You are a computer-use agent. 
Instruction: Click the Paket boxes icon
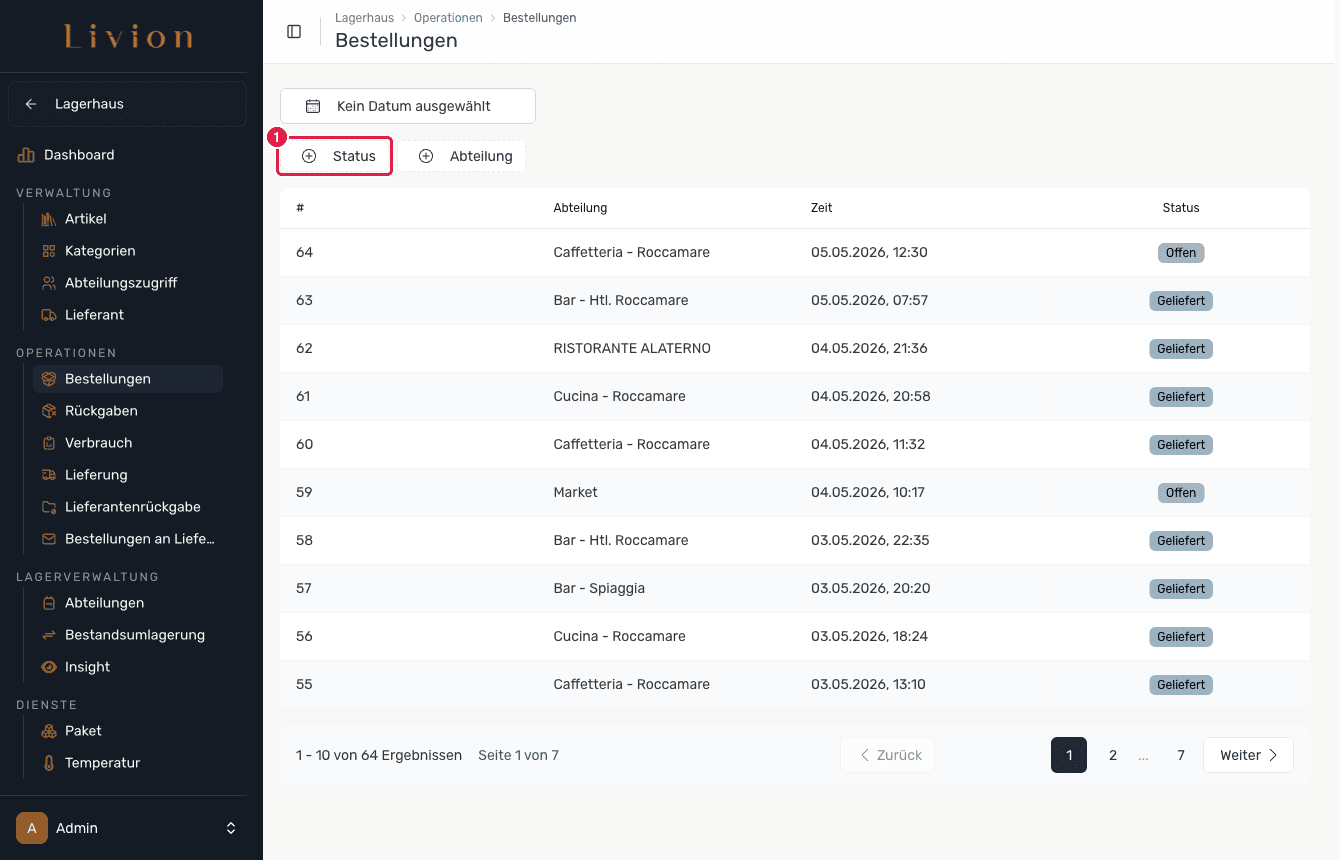coord(49,731)
